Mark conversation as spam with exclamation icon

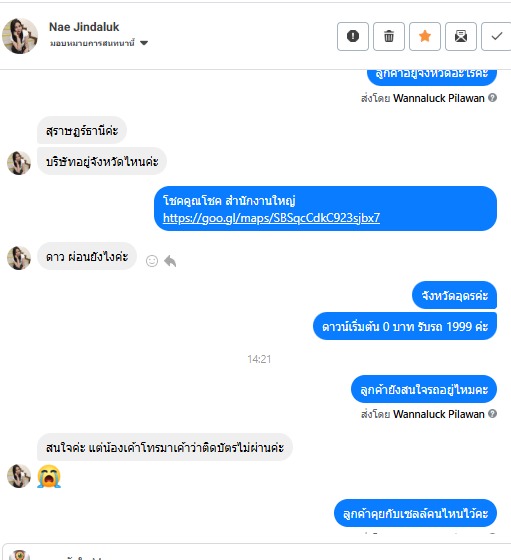click(x=352, y=36)
